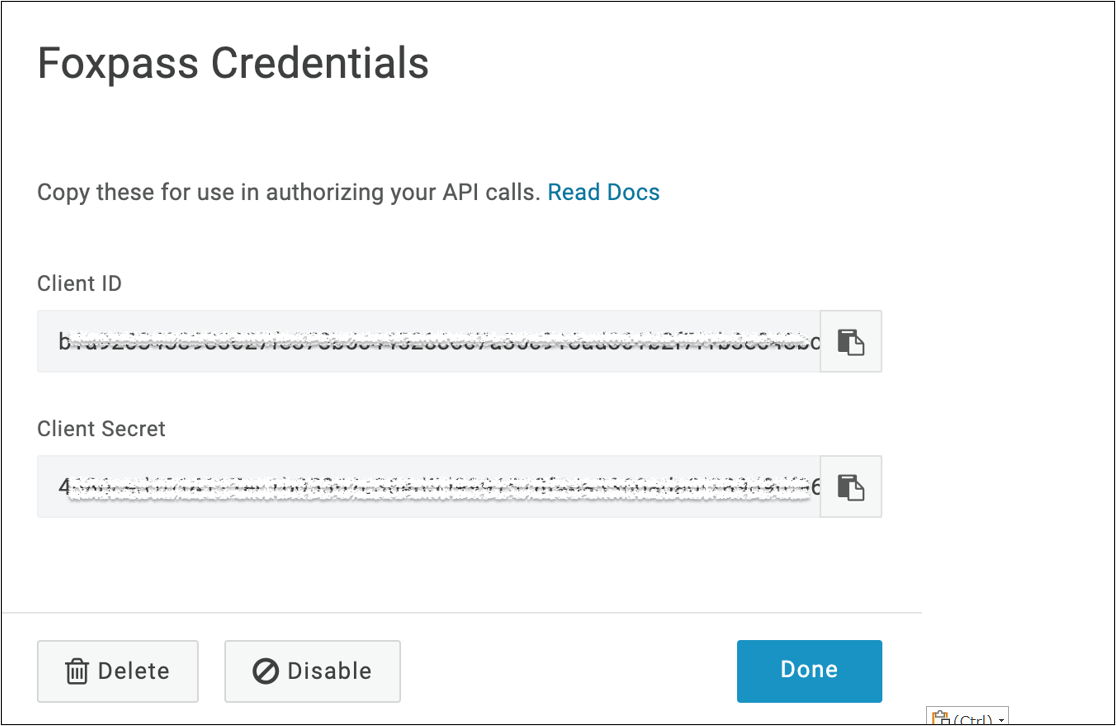Viewport: 1116px width, 726px height.
Task: Copy the Client ID using its clipboard icon
Action: point(851,342)
